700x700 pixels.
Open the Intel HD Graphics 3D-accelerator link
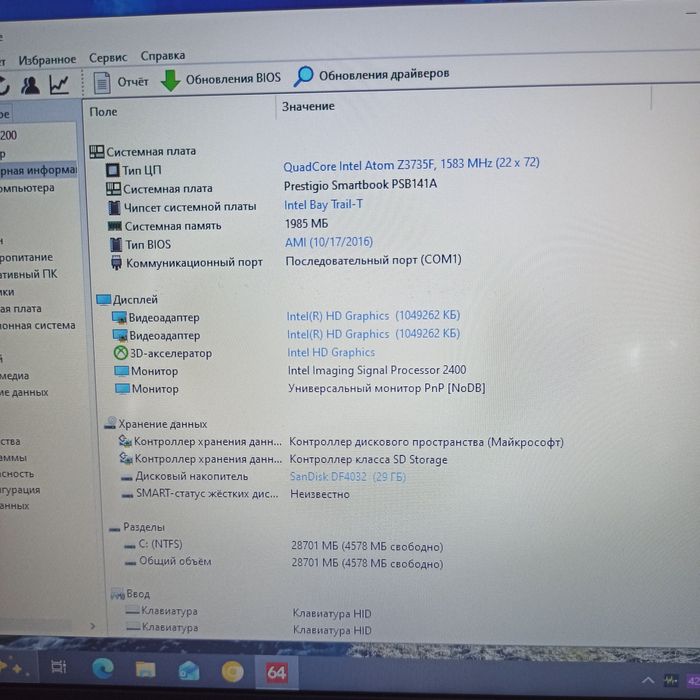[x=331, y=352]
